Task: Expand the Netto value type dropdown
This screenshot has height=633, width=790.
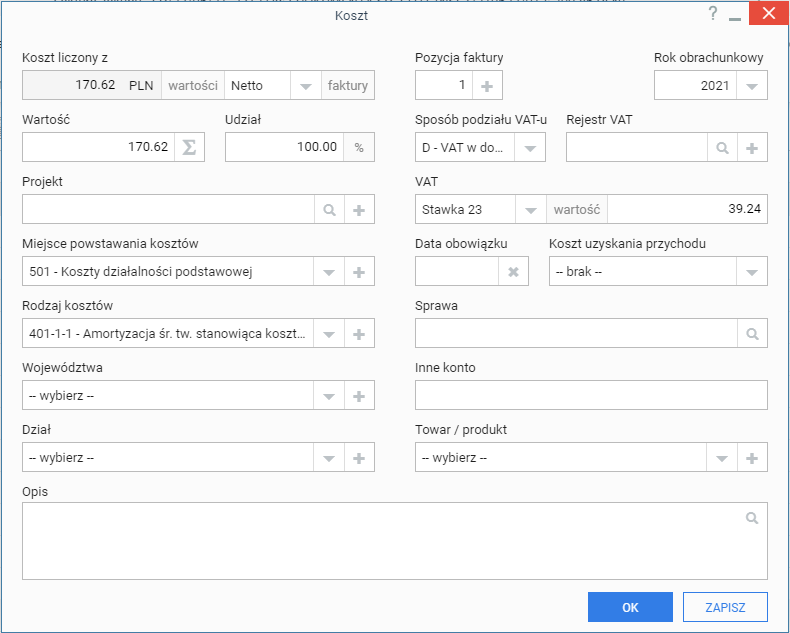Action: [x=306, y=85]
